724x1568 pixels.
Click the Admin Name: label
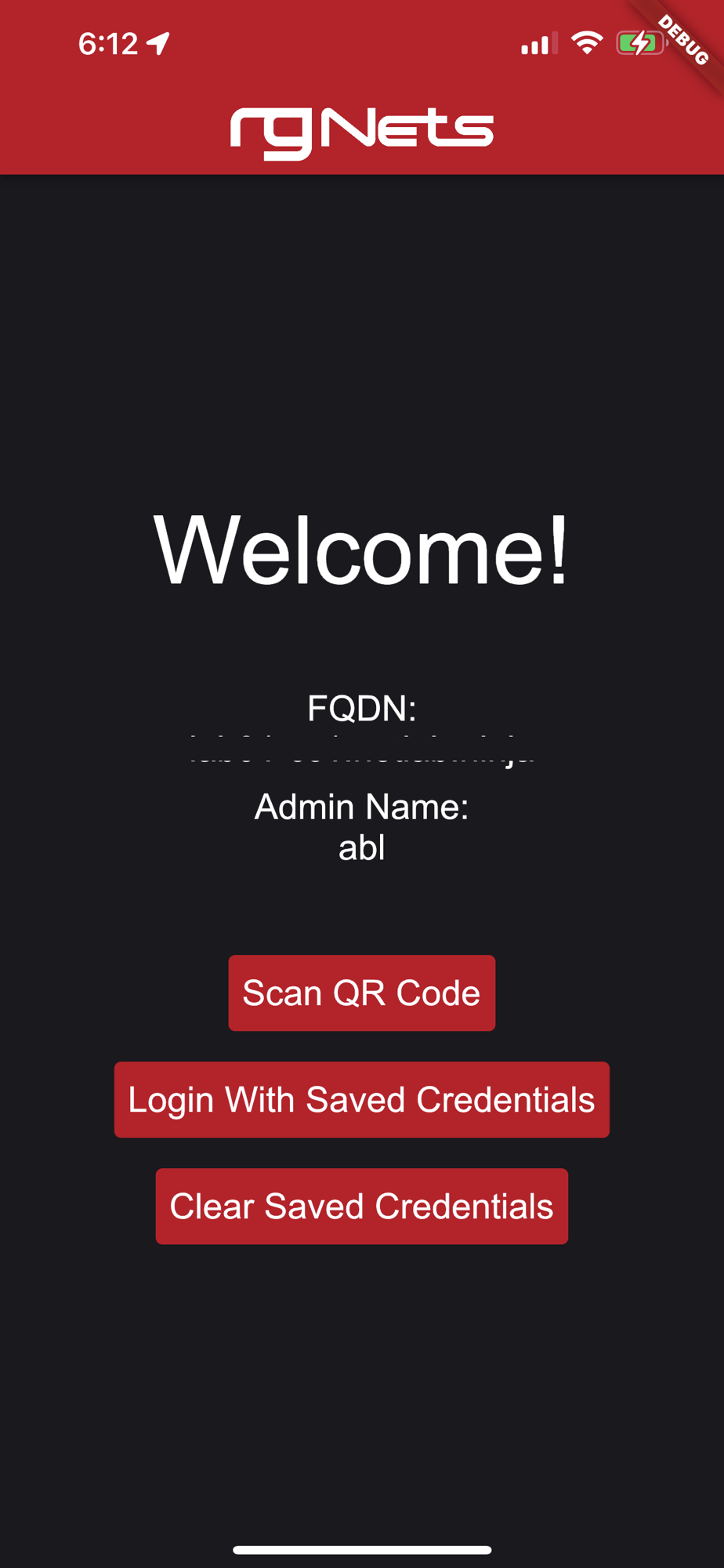tap(361, 807)
